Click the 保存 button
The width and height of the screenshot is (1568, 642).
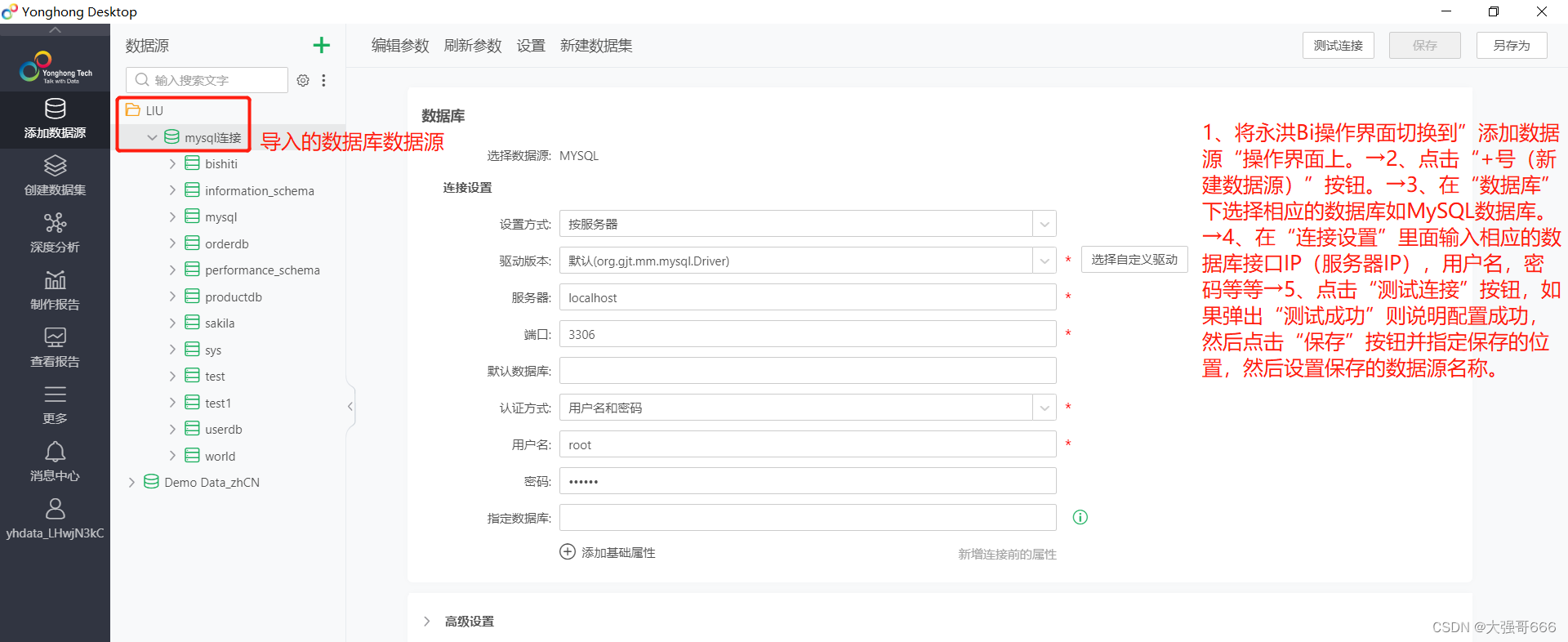1425,46
